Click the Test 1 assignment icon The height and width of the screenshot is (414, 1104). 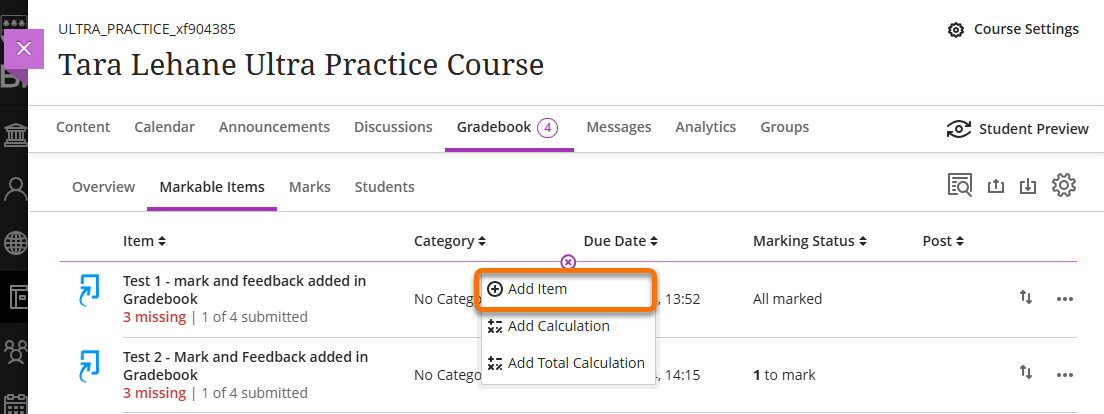point(90,291)
